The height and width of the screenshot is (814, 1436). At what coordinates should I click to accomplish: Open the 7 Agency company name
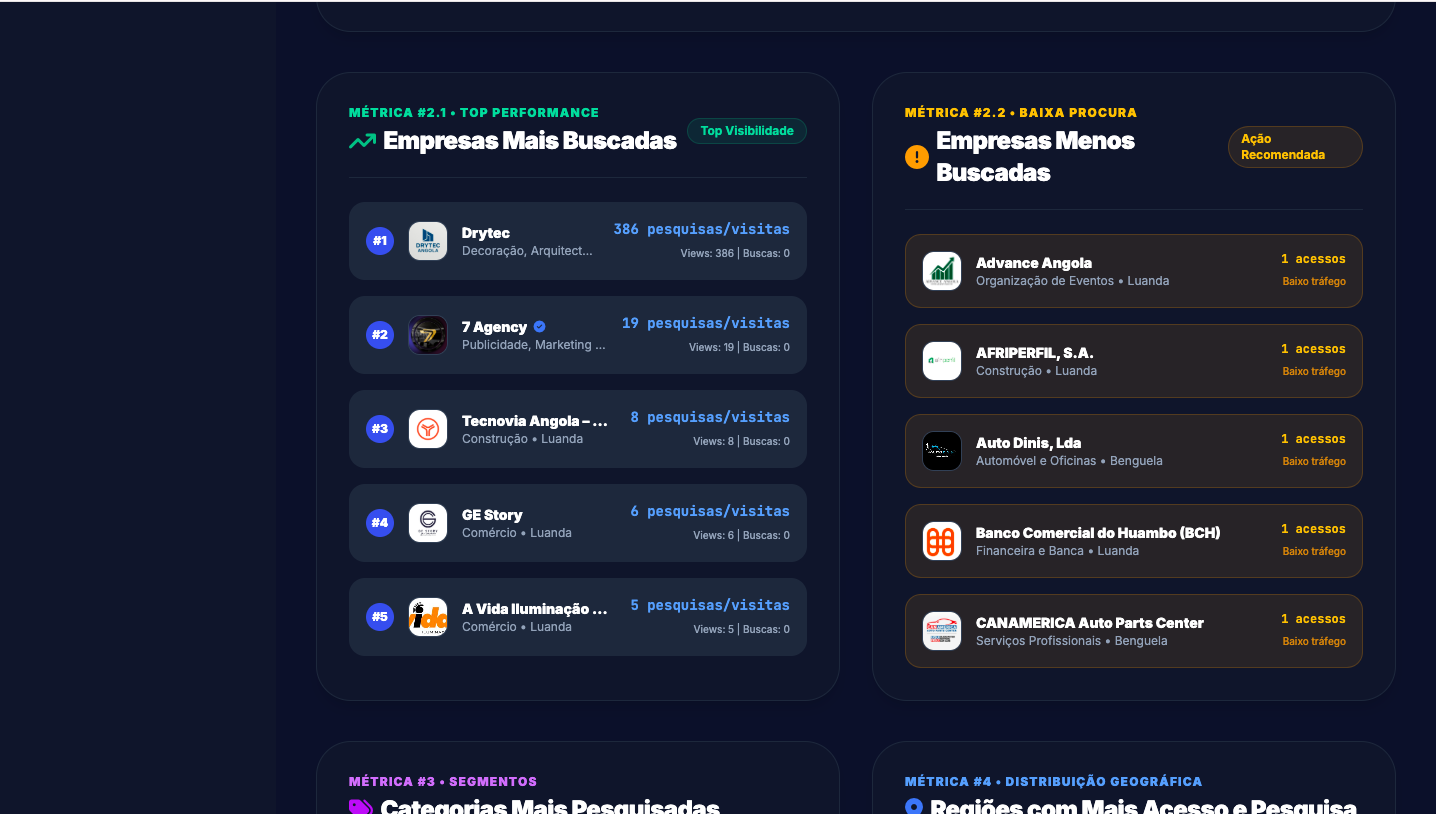pos(494,327)
